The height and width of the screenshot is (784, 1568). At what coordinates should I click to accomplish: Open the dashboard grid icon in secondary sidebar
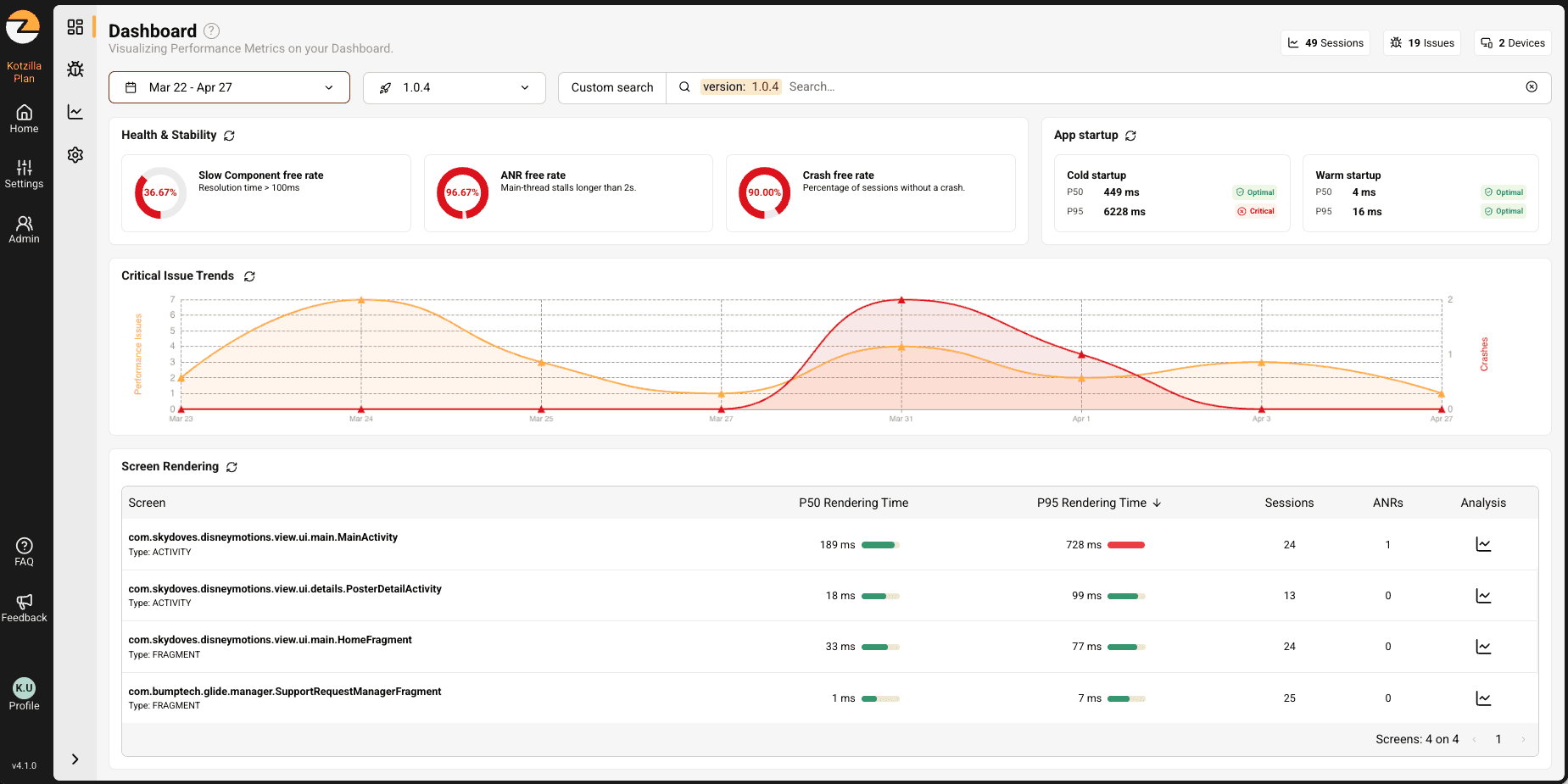(75, 27)
